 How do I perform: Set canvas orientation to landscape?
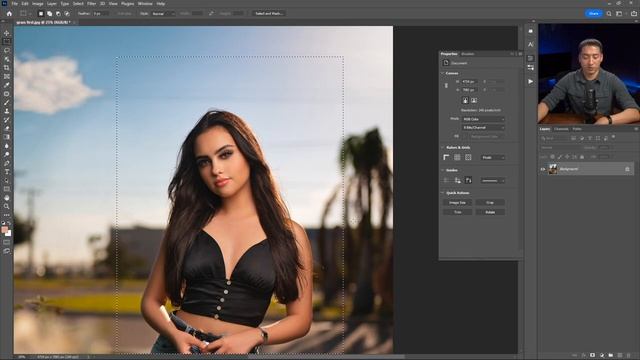point(474,100)
